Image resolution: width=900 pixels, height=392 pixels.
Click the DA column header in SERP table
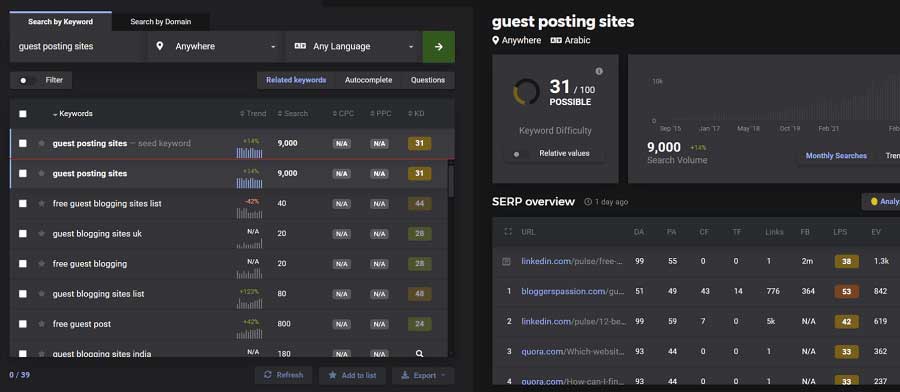tap(639, 232)
